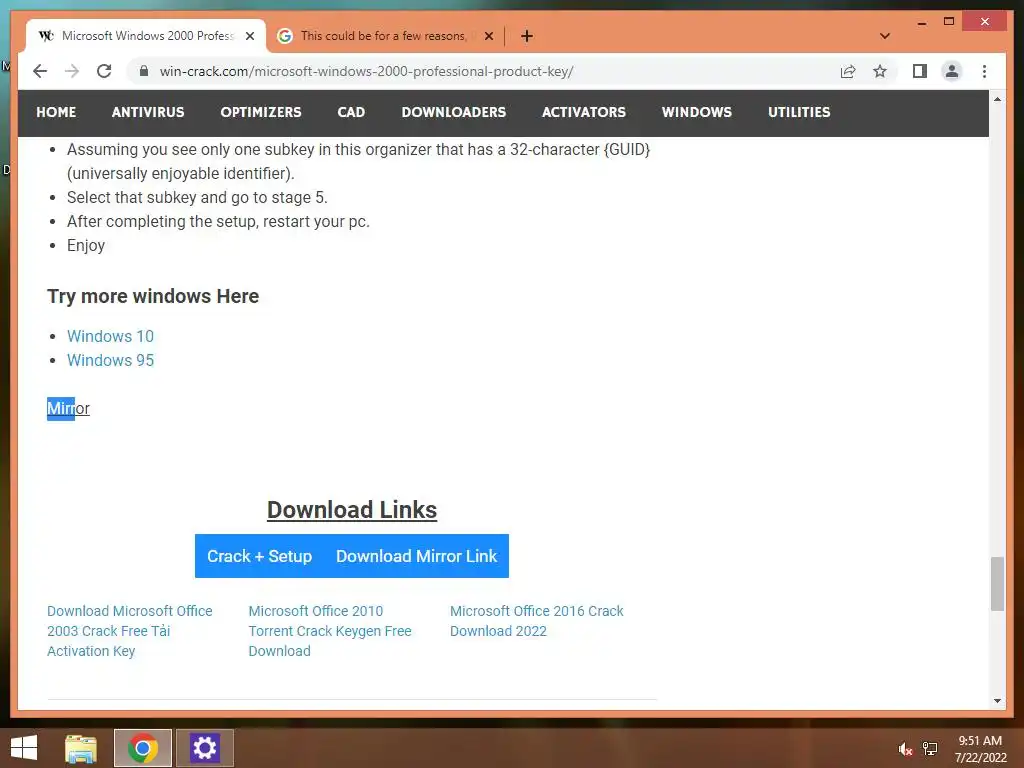Open the UTILITIES menu item
Viewport: 1024px width, 768px height.
[799, 112]
